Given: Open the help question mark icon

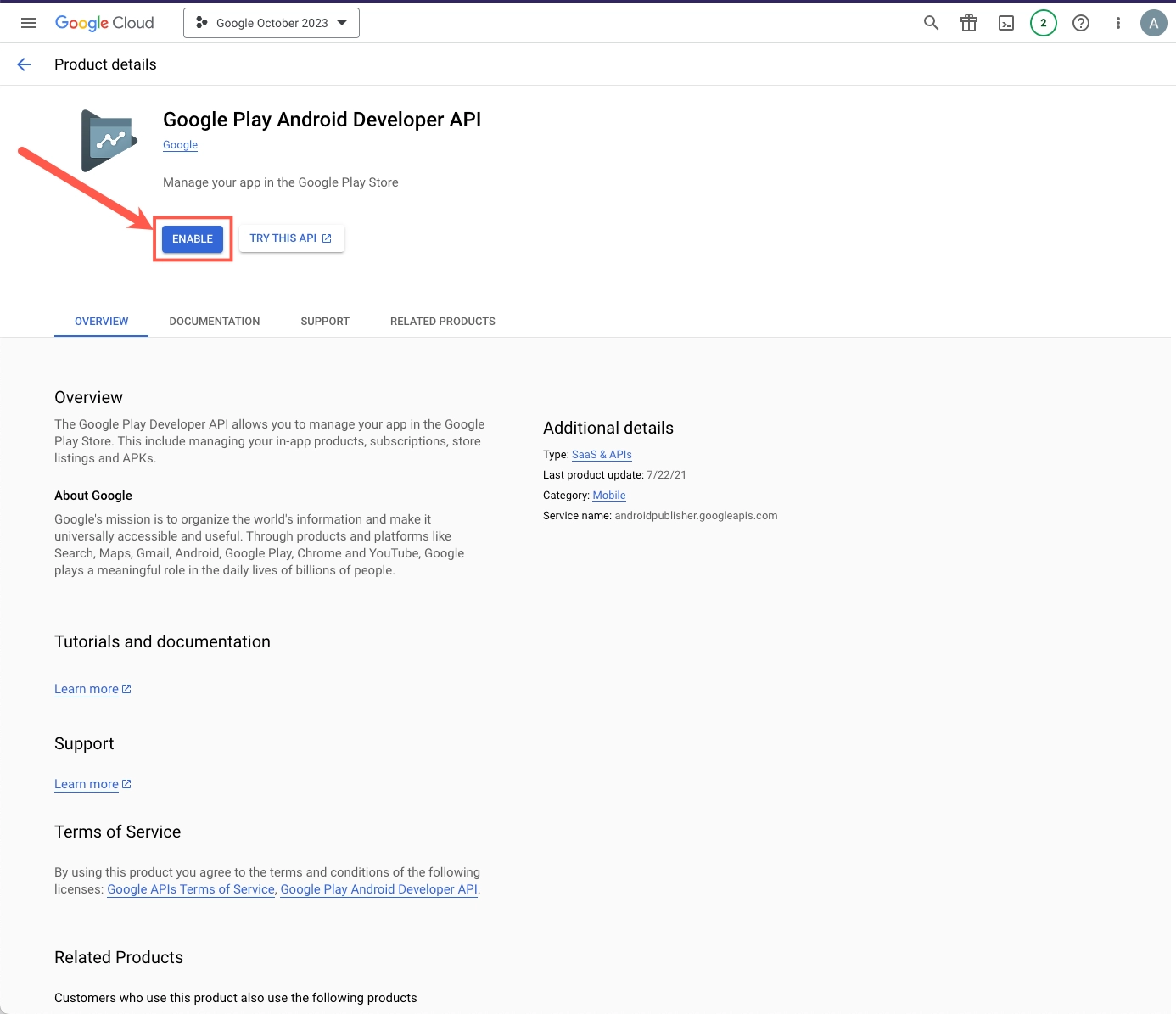Looking at the screenshot, I should tap(1081, 23).
